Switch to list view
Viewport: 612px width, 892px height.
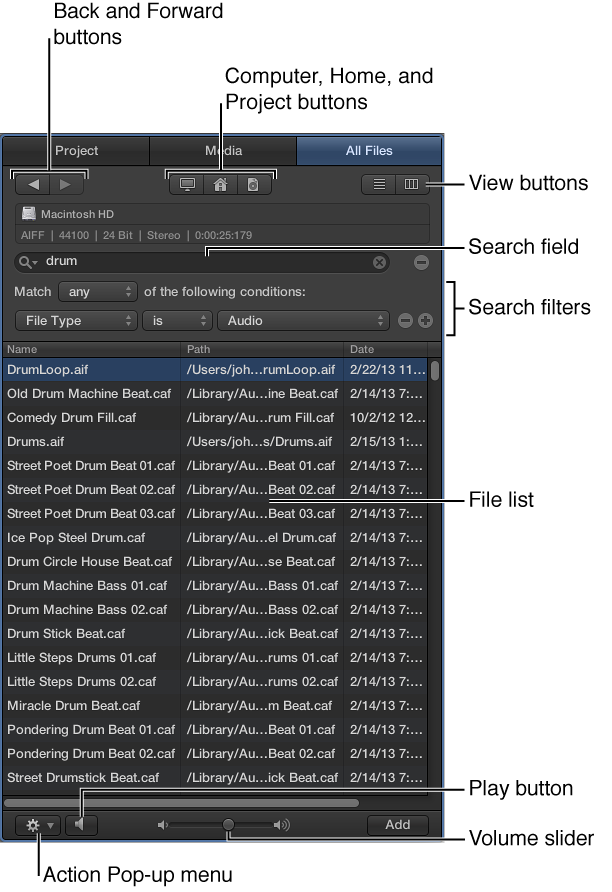click(379, 184)
